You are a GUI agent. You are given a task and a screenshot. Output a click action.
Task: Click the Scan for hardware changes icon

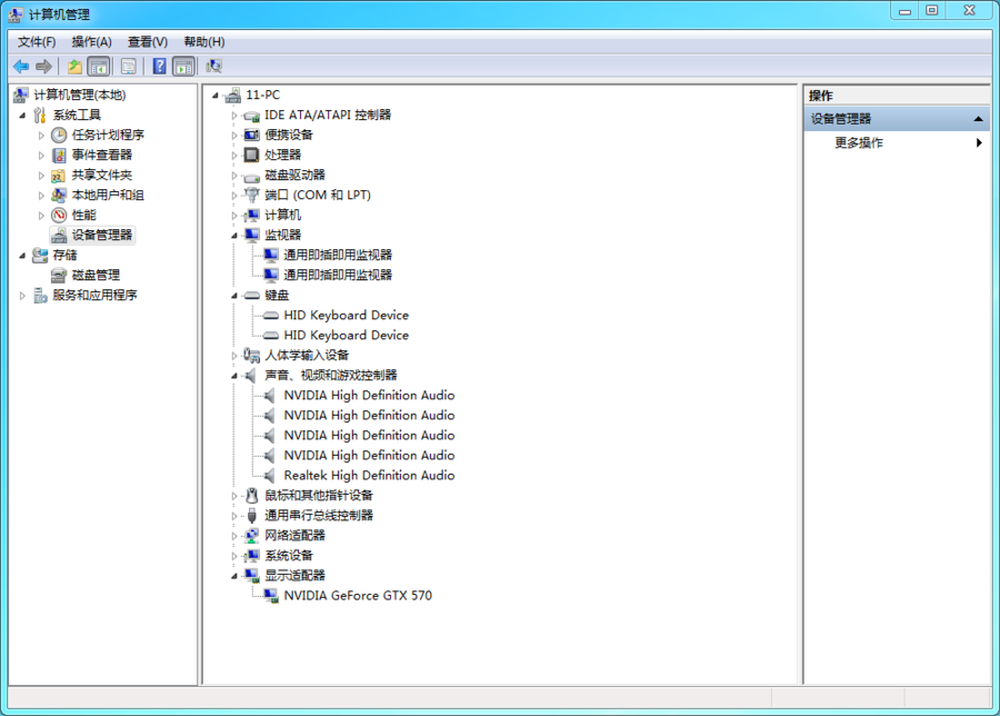[x=214, y=66]
